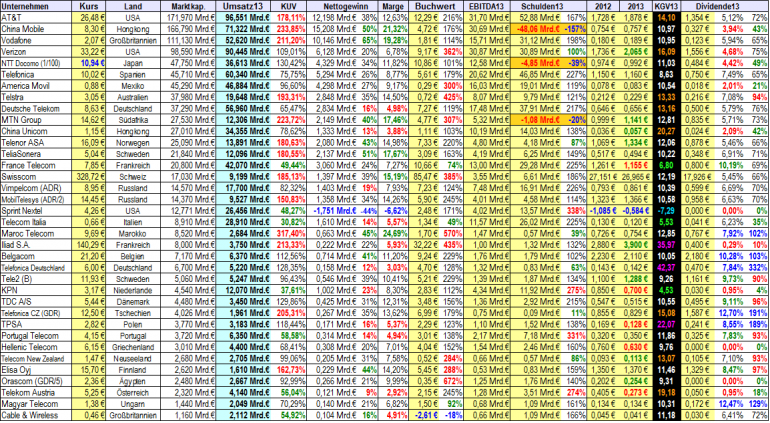Click the Land column header
The width and height of the screenshot is (770, 423).
133,6
